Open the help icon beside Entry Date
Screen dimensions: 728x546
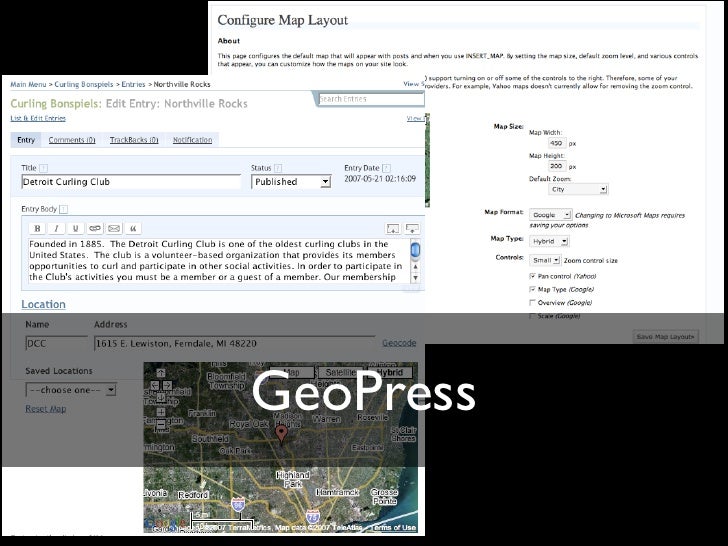386,169
